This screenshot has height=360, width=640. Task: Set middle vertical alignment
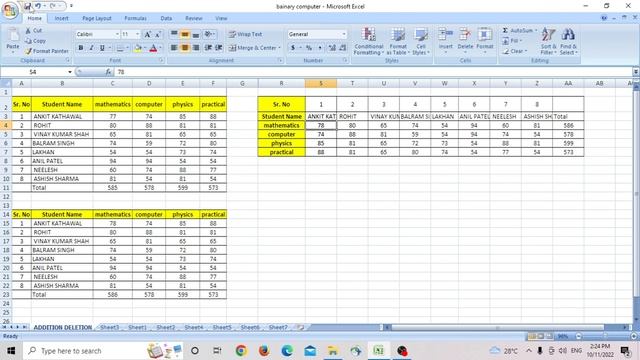coord(185,34)
